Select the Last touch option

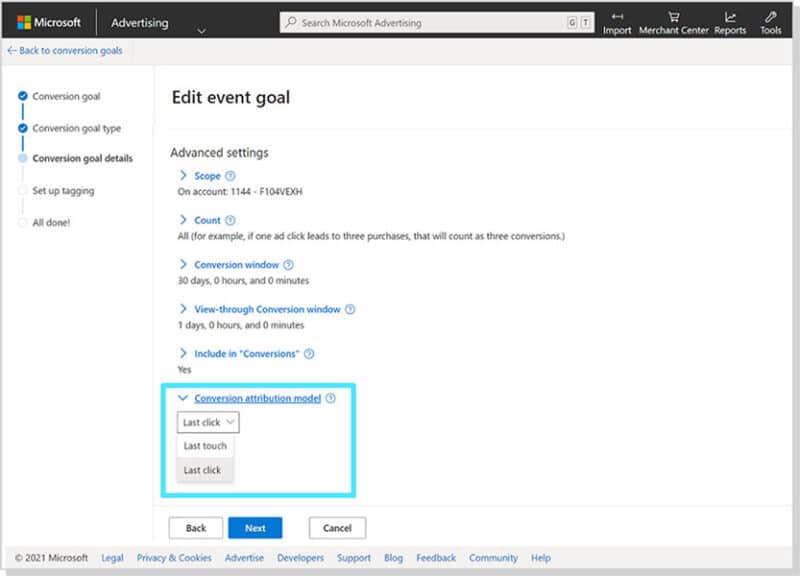(204, 446)
